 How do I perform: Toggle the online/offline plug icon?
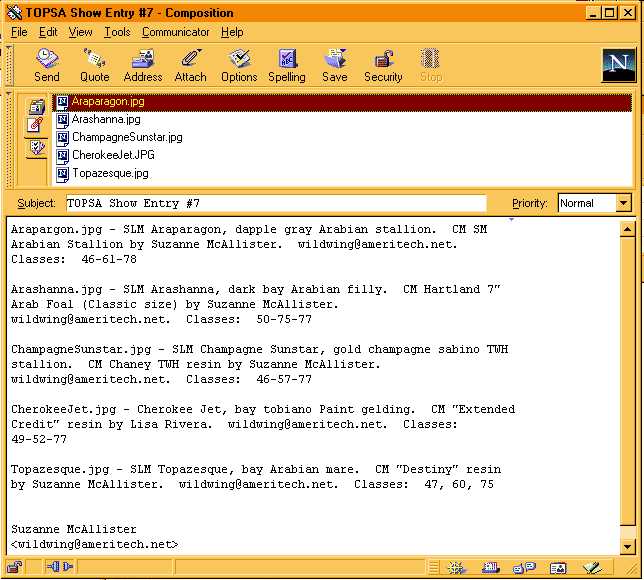[x=60, y=567]
